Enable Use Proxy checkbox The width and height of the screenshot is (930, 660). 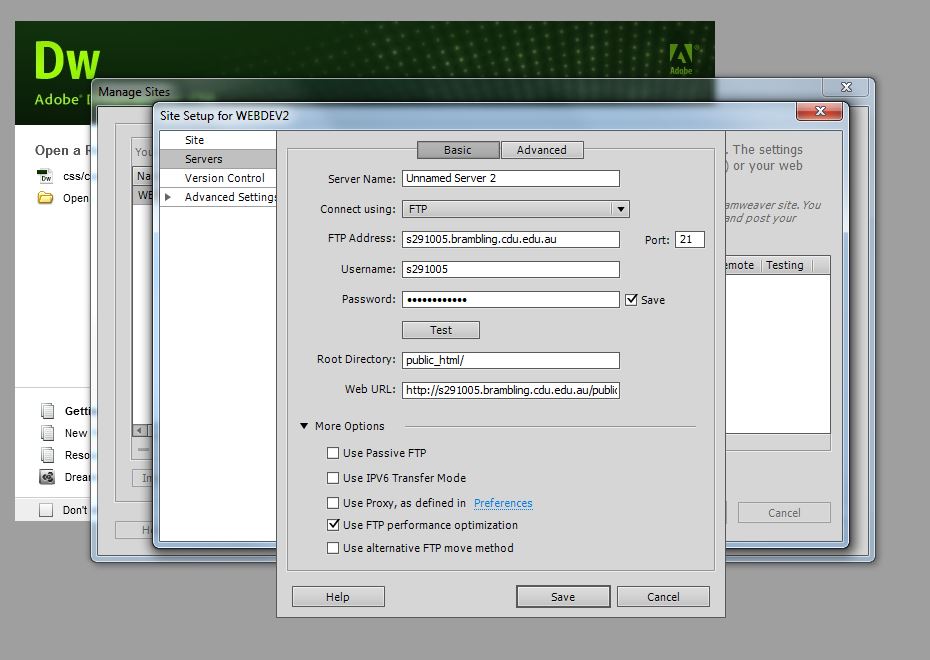[333, 503]
